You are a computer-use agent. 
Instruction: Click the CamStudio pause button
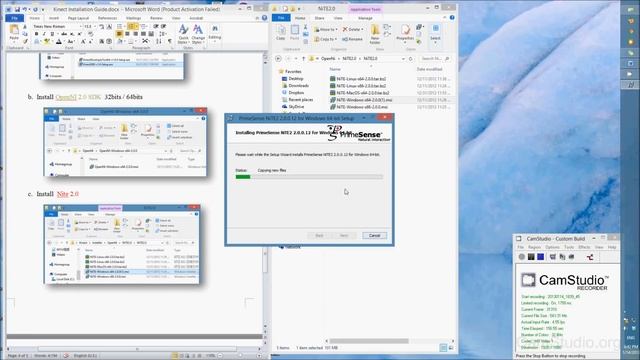(531, 257)
